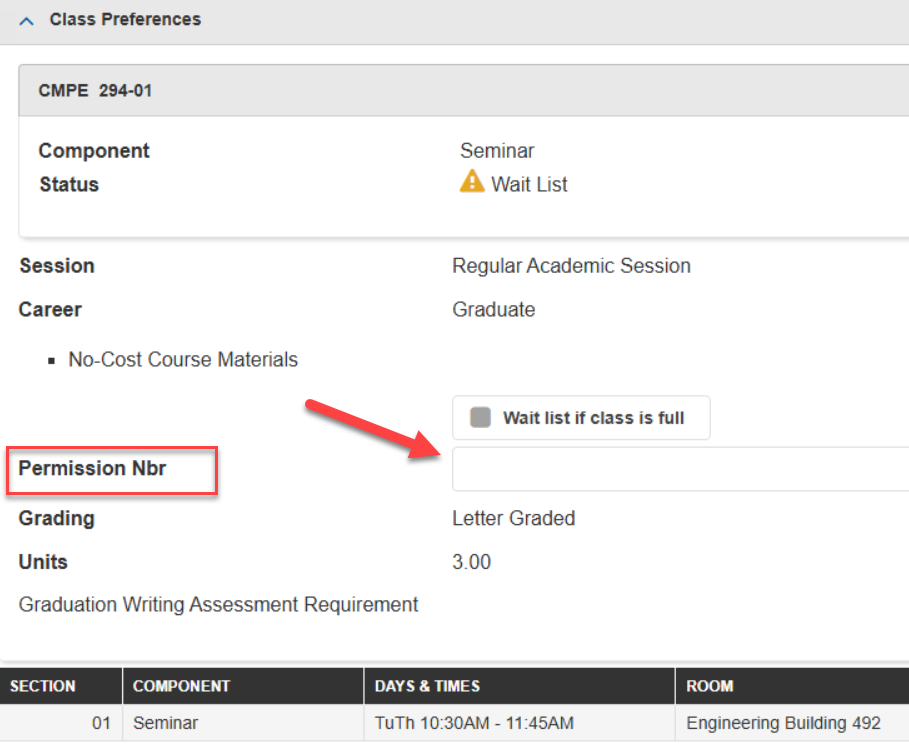Enable the Wait list if class is full checkbox
The width and height of the screenshot is (909, 750).
pyautogui.click(x=478, y=417)
